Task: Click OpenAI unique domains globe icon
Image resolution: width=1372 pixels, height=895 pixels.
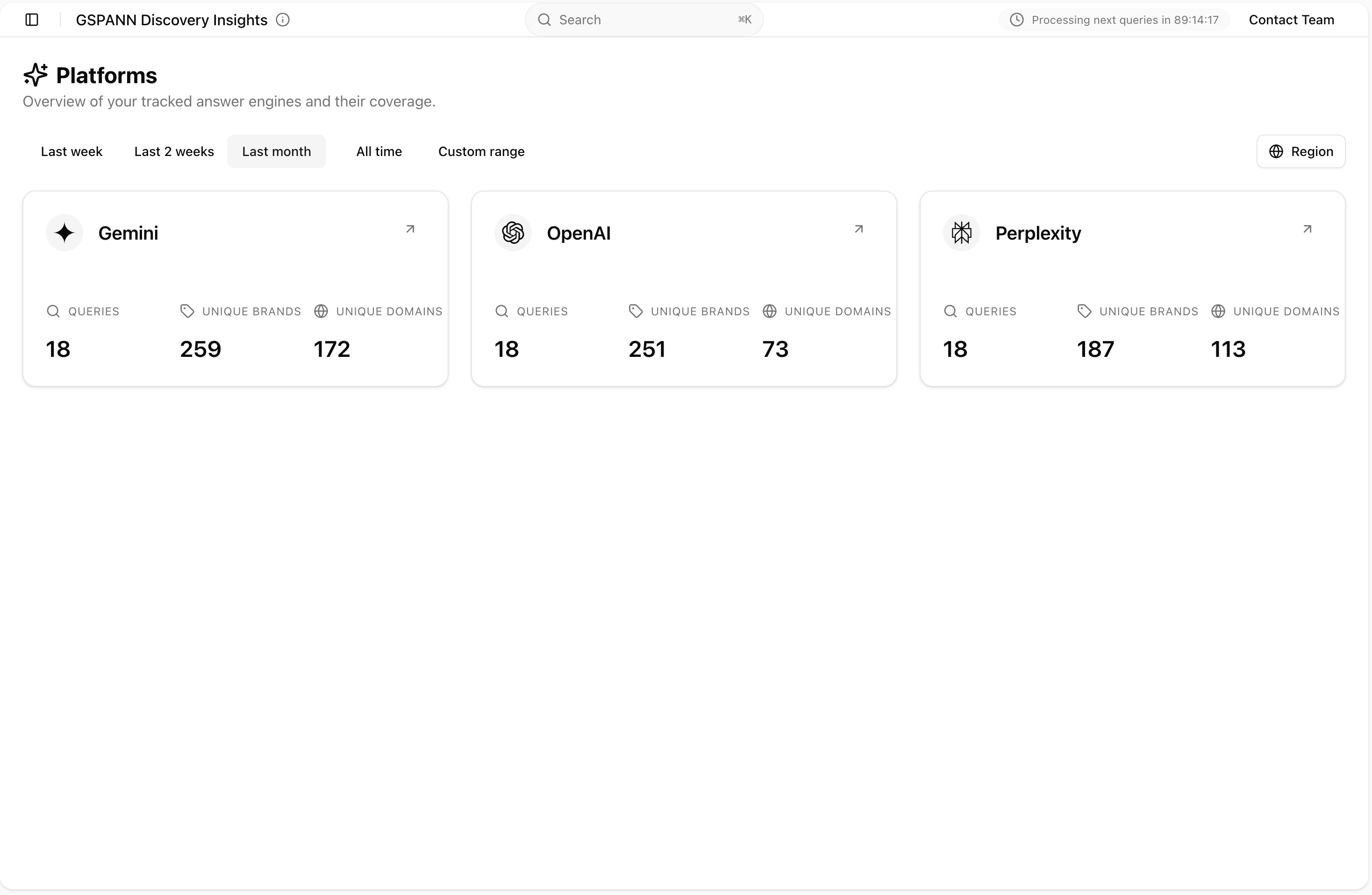Action: tap(770, 311)
